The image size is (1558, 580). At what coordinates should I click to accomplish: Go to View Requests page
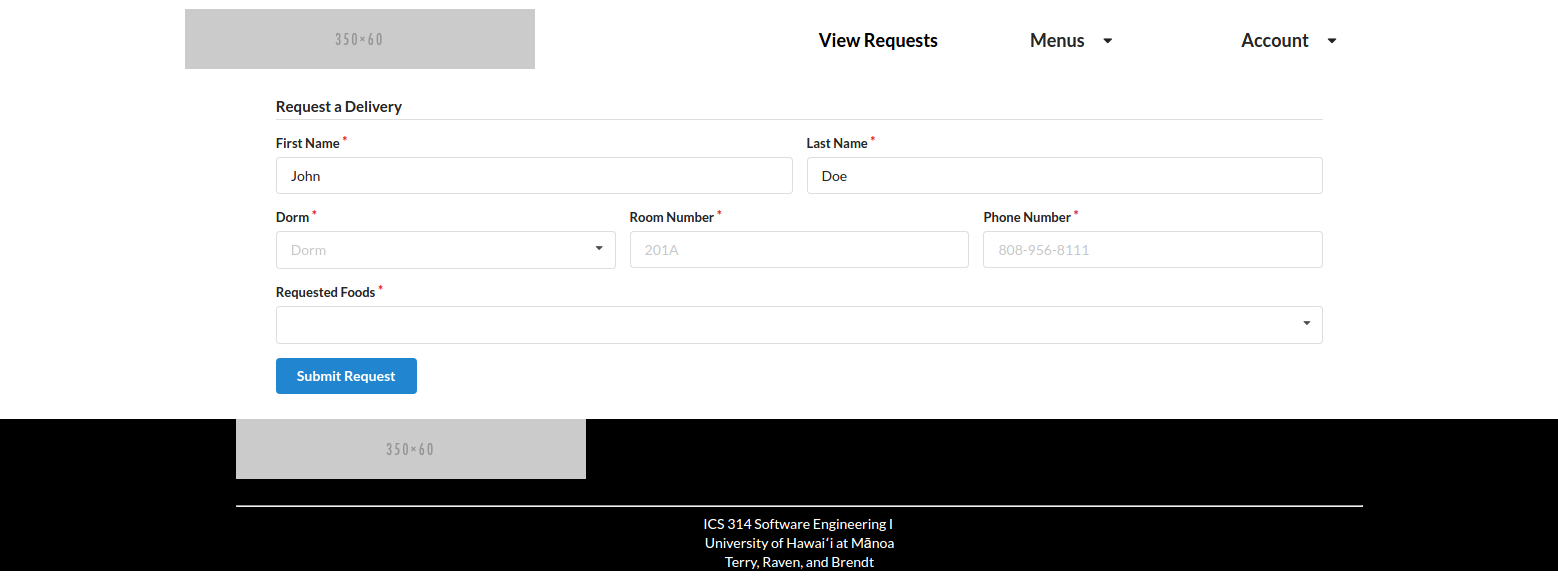(878, 41)
